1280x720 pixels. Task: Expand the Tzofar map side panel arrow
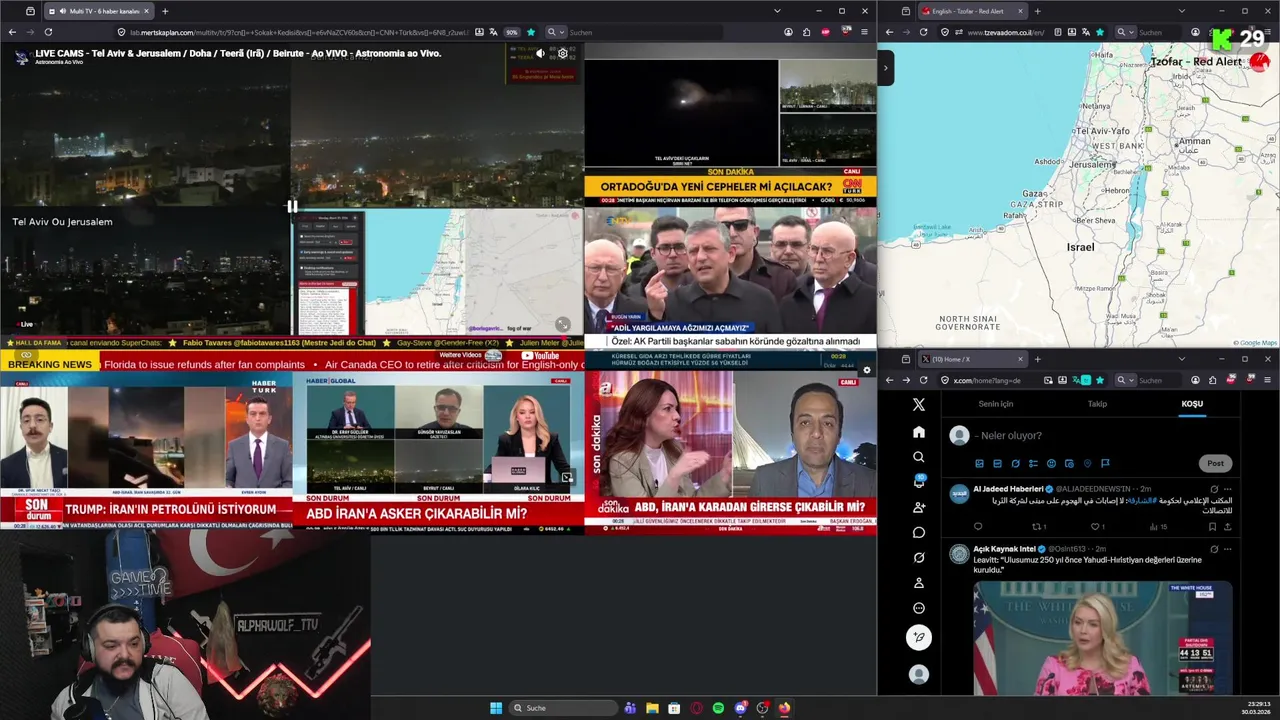pyautogui.click(x=885, y=68)
